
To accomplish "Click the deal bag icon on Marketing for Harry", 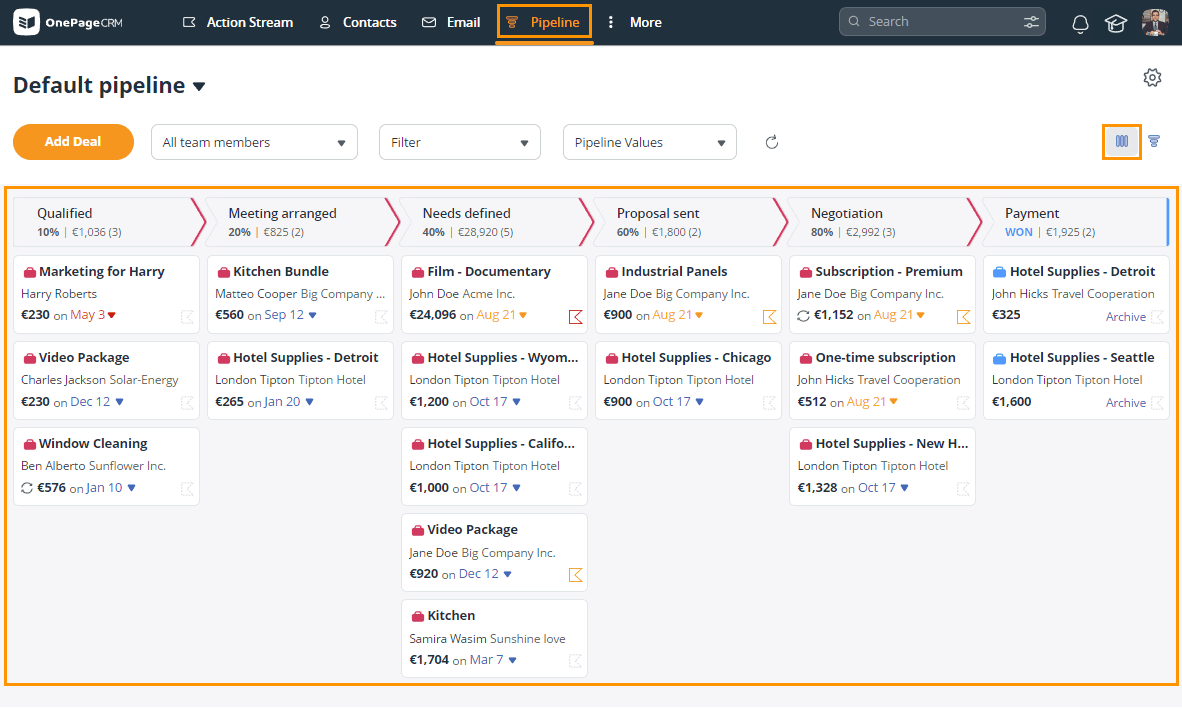I will (x=29, y=272).
